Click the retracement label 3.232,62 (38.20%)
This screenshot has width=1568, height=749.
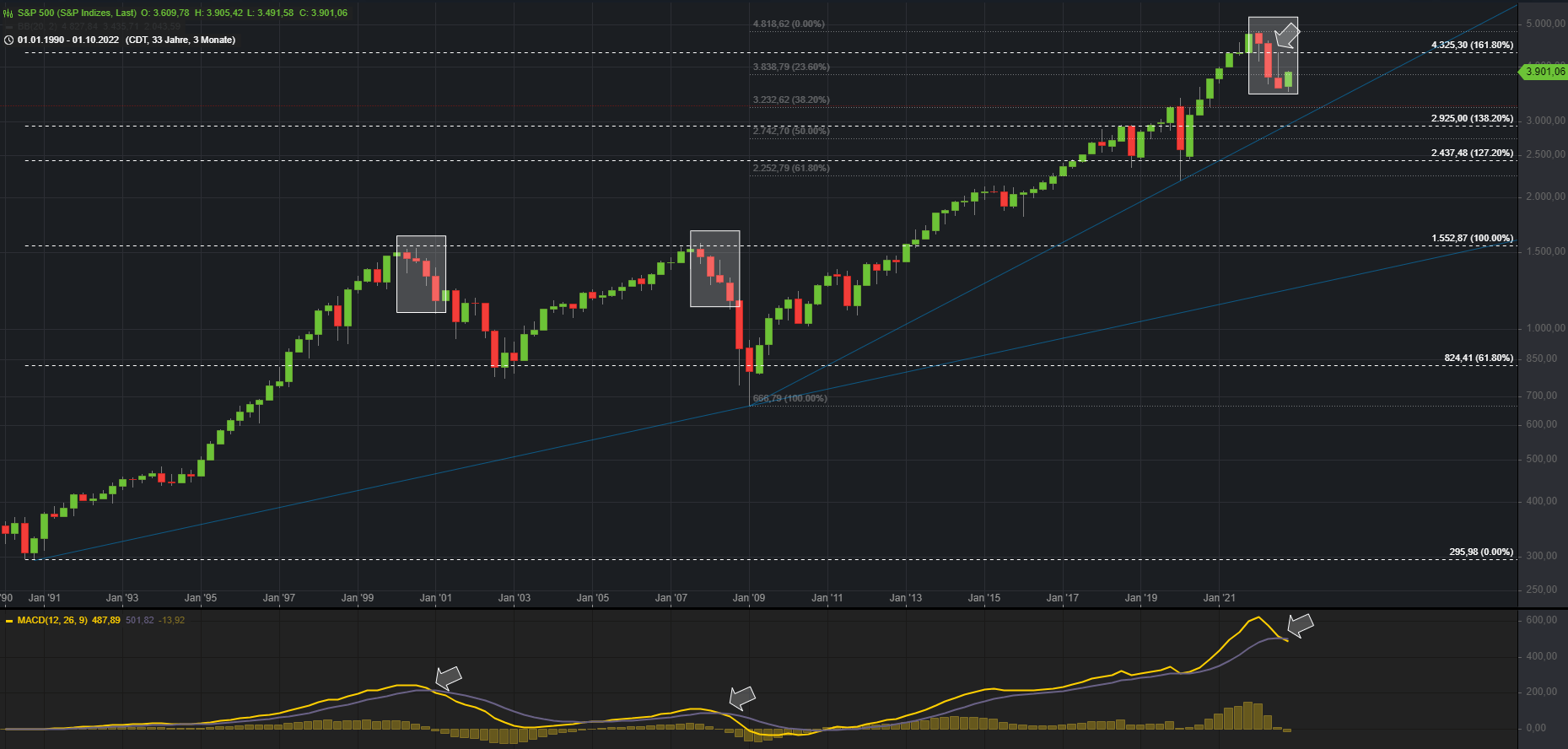(791, 100)
